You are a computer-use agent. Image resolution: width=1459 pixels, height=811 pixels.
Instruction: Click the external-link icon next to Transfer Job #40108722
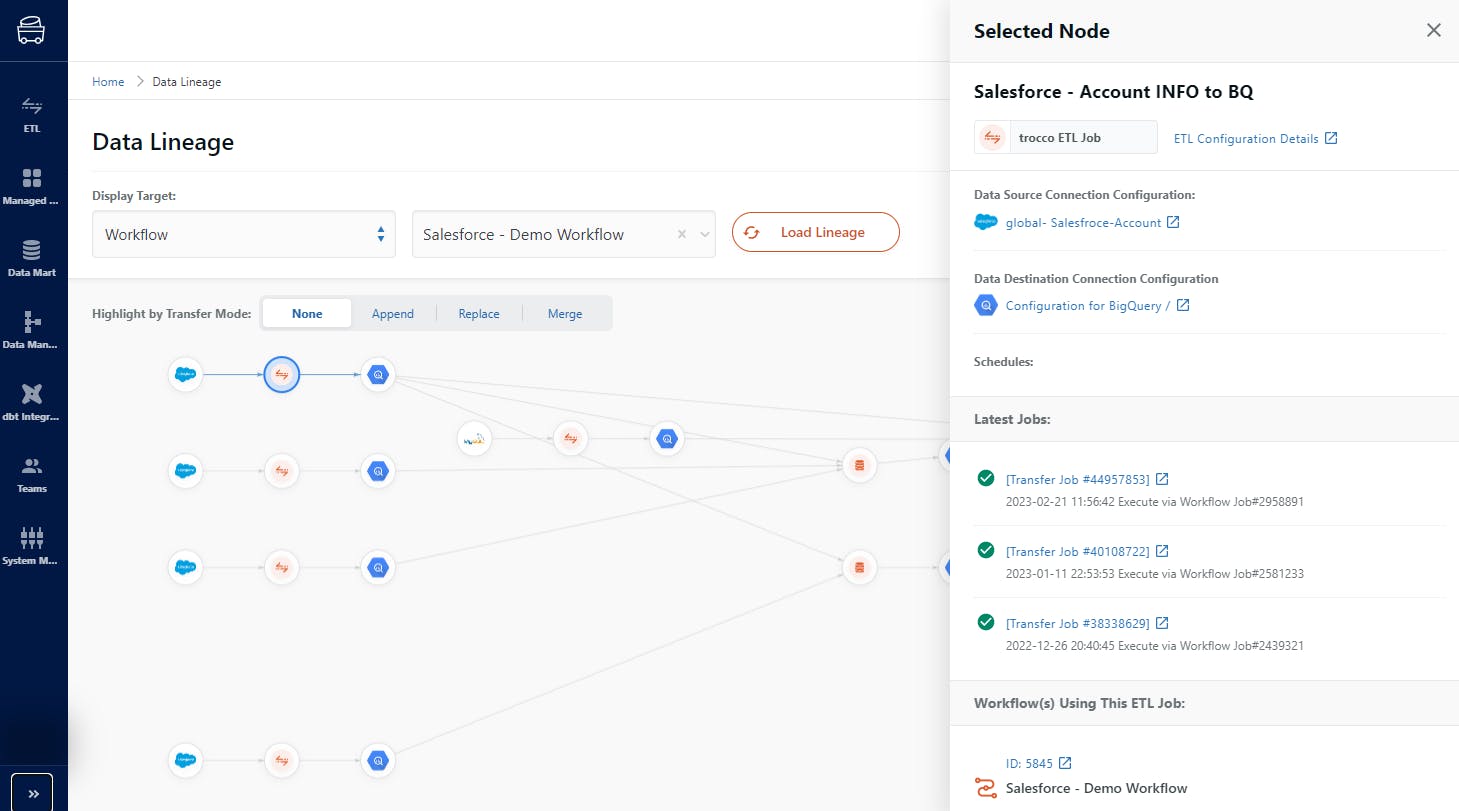click(1162, 551)
